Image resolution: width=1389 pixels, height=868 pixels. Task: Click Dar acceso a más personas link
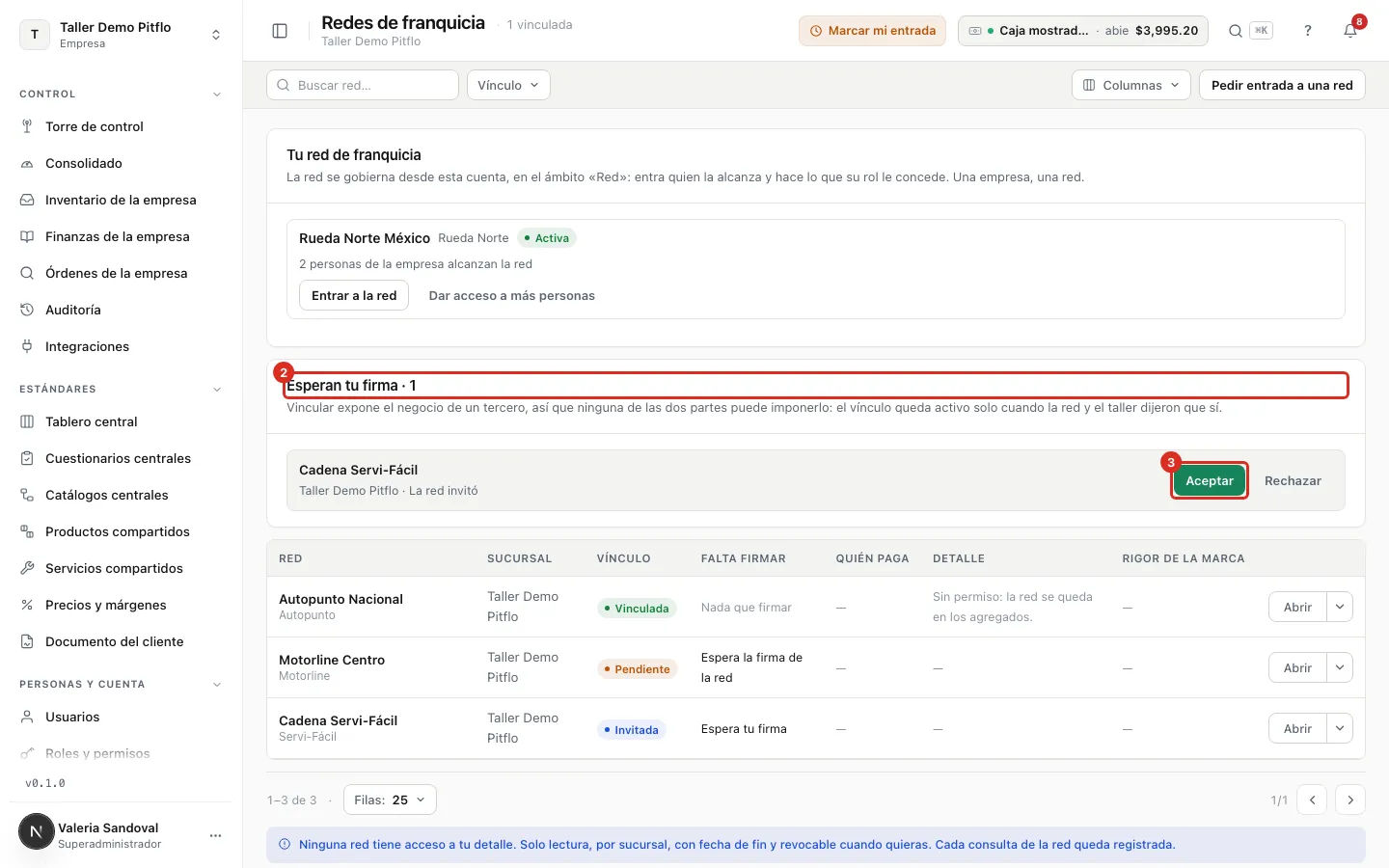511,296
